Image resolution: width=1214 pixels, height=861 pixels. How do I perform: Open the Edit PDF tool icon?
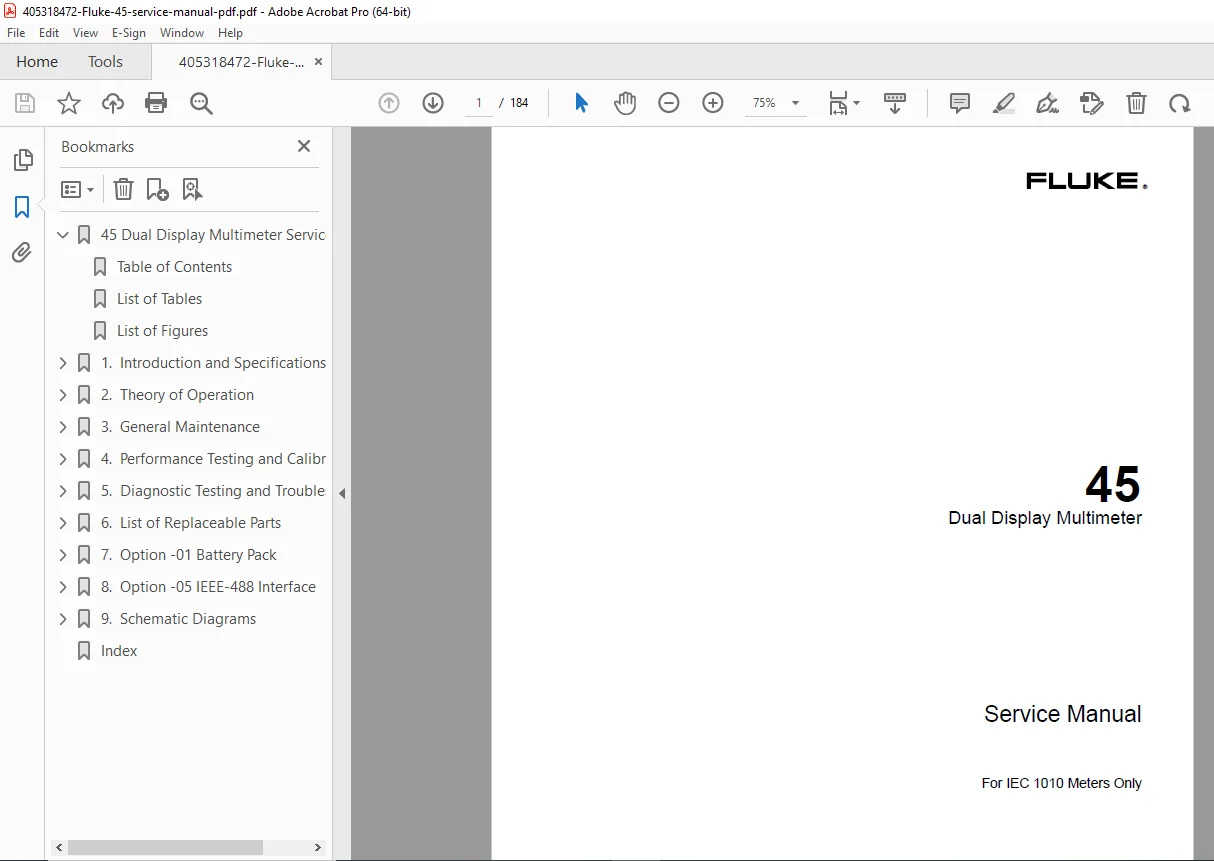tap(1092, 103)
